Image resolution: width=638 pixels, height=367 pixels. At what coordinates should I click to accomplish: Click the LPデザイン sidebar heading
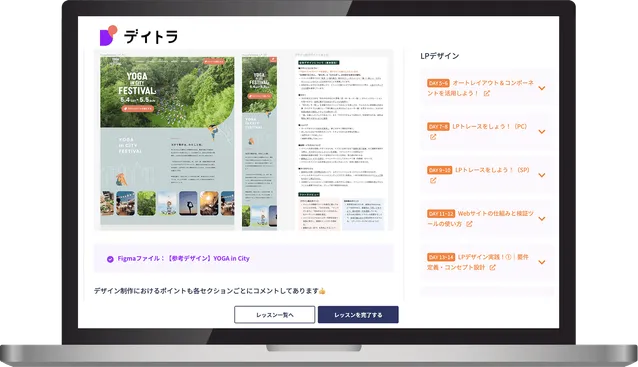coord(439,56)
